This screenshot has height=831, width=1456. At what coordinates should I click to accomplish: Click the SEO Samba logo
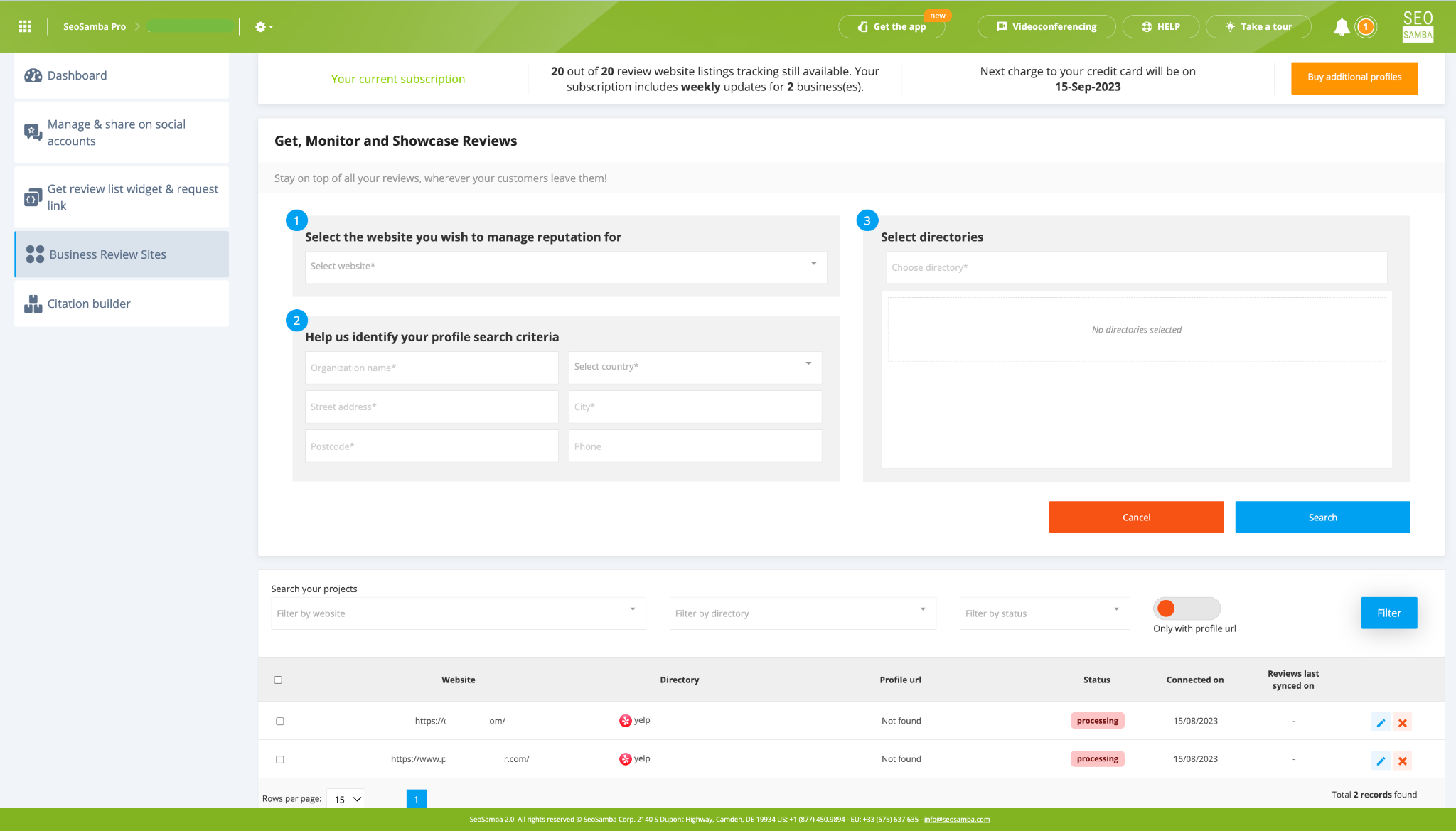pyautogui.click(x=1418, y=26)
